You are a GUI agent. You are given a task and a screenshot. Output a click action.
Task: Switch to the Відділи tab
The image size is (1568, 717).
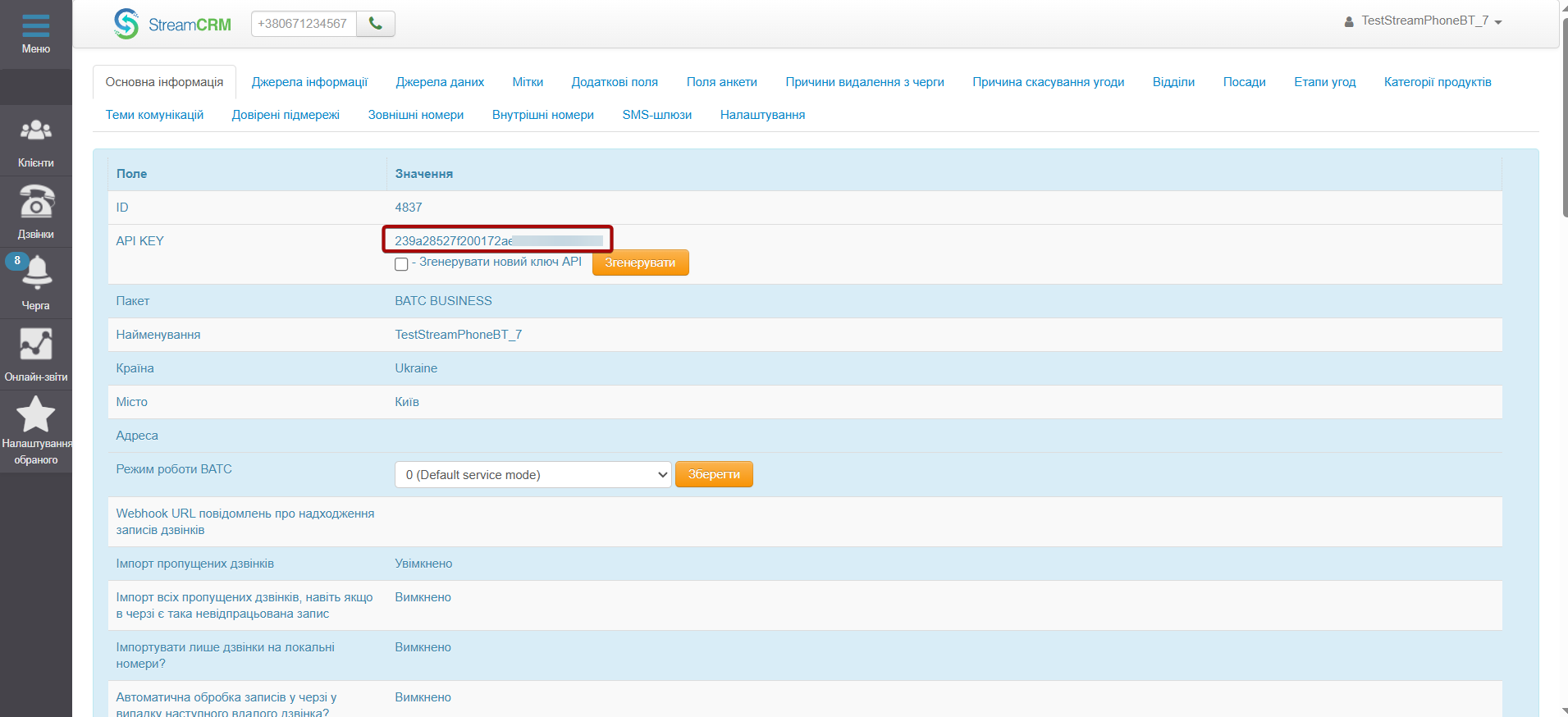coord(1173,82)
